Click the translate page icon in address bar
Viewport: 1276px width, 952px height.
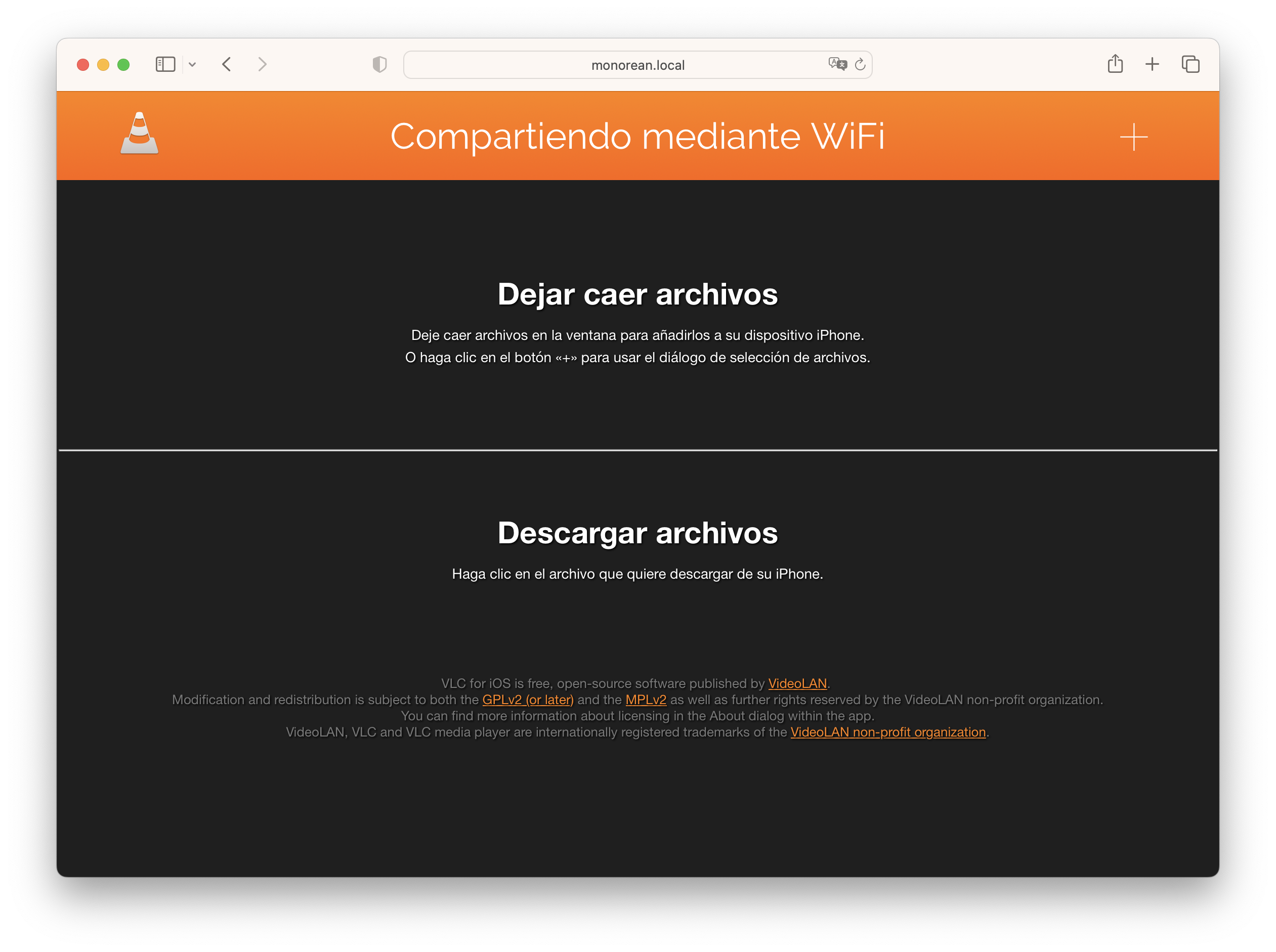click(x=837, y=65)
